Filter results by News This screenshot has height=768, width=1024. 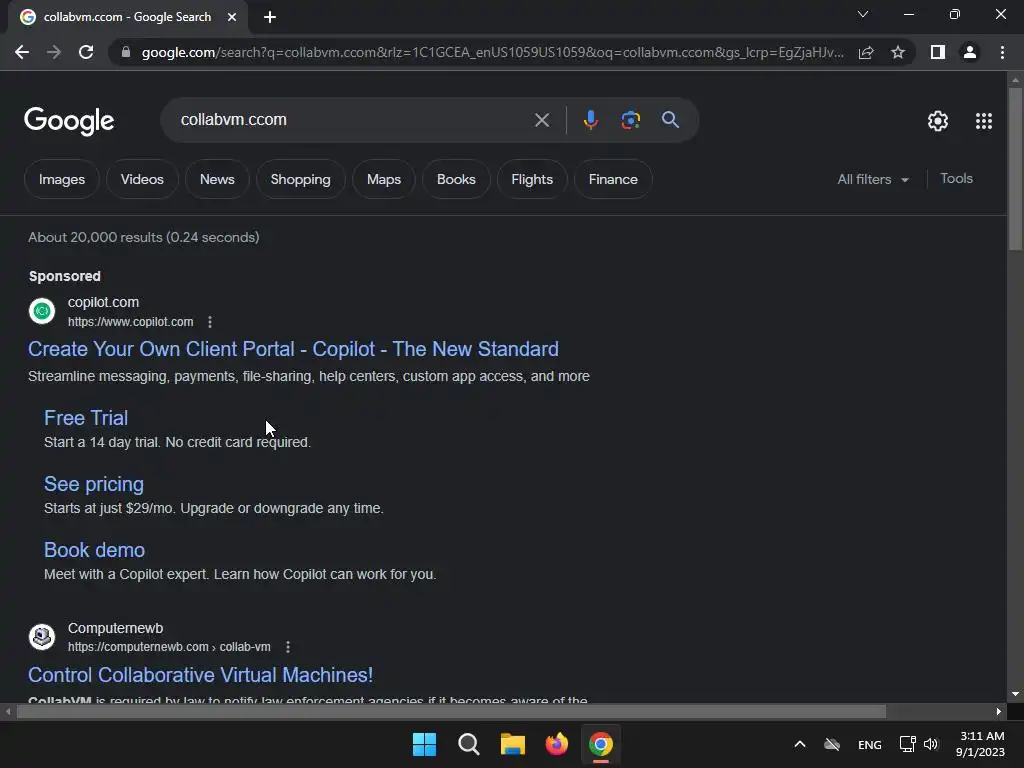(x=217, y=179)
